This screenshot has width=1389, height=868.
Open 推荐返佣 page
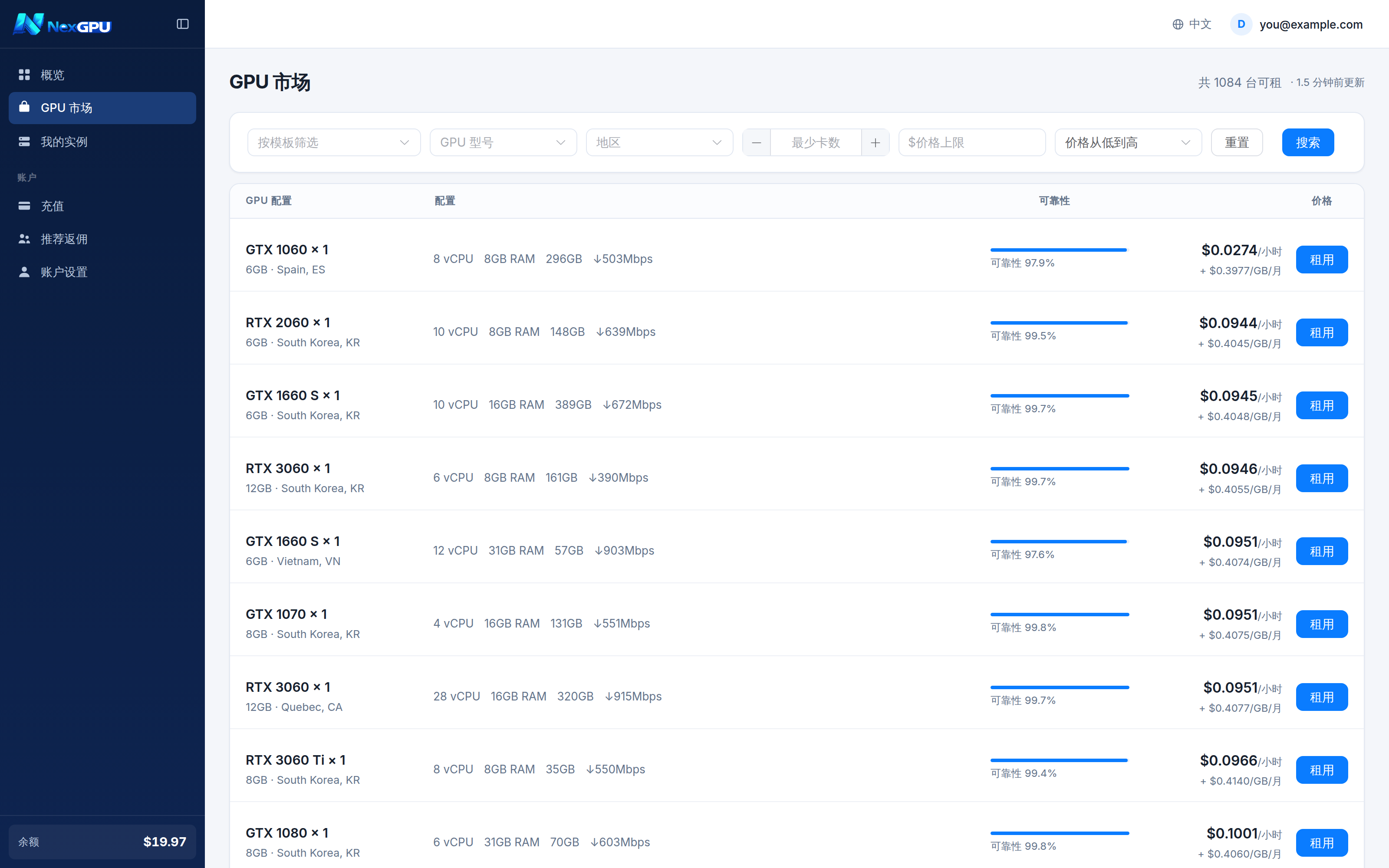[102, 239]
